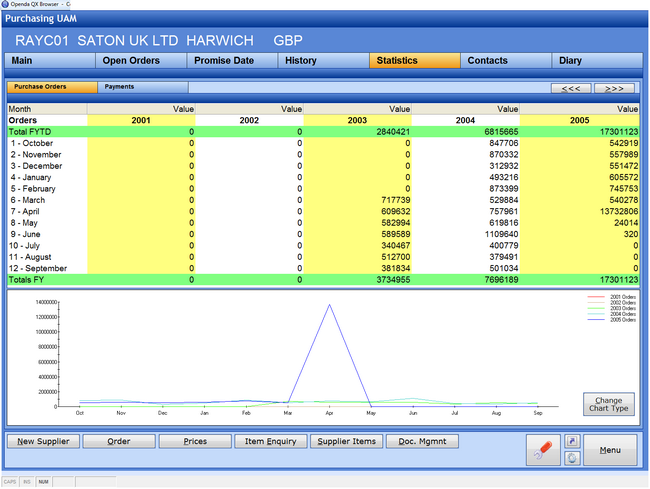Screen dimensions: 650x489
Task: Click the Totals FY row label
Action: tap(26, 280)
